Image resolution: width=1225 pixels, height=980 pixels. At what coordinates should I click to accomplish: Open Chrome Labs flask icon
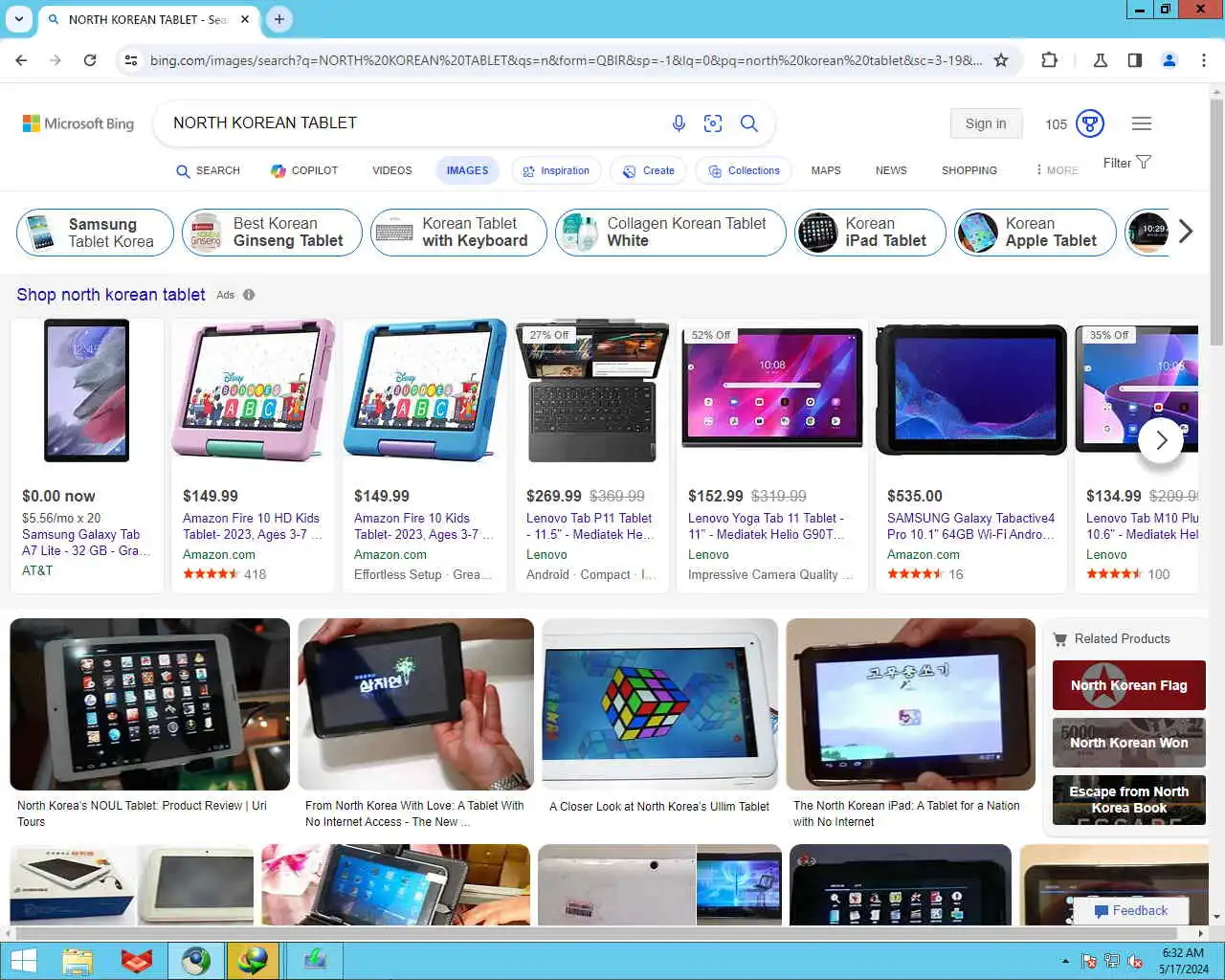(x=1101, y=60)
